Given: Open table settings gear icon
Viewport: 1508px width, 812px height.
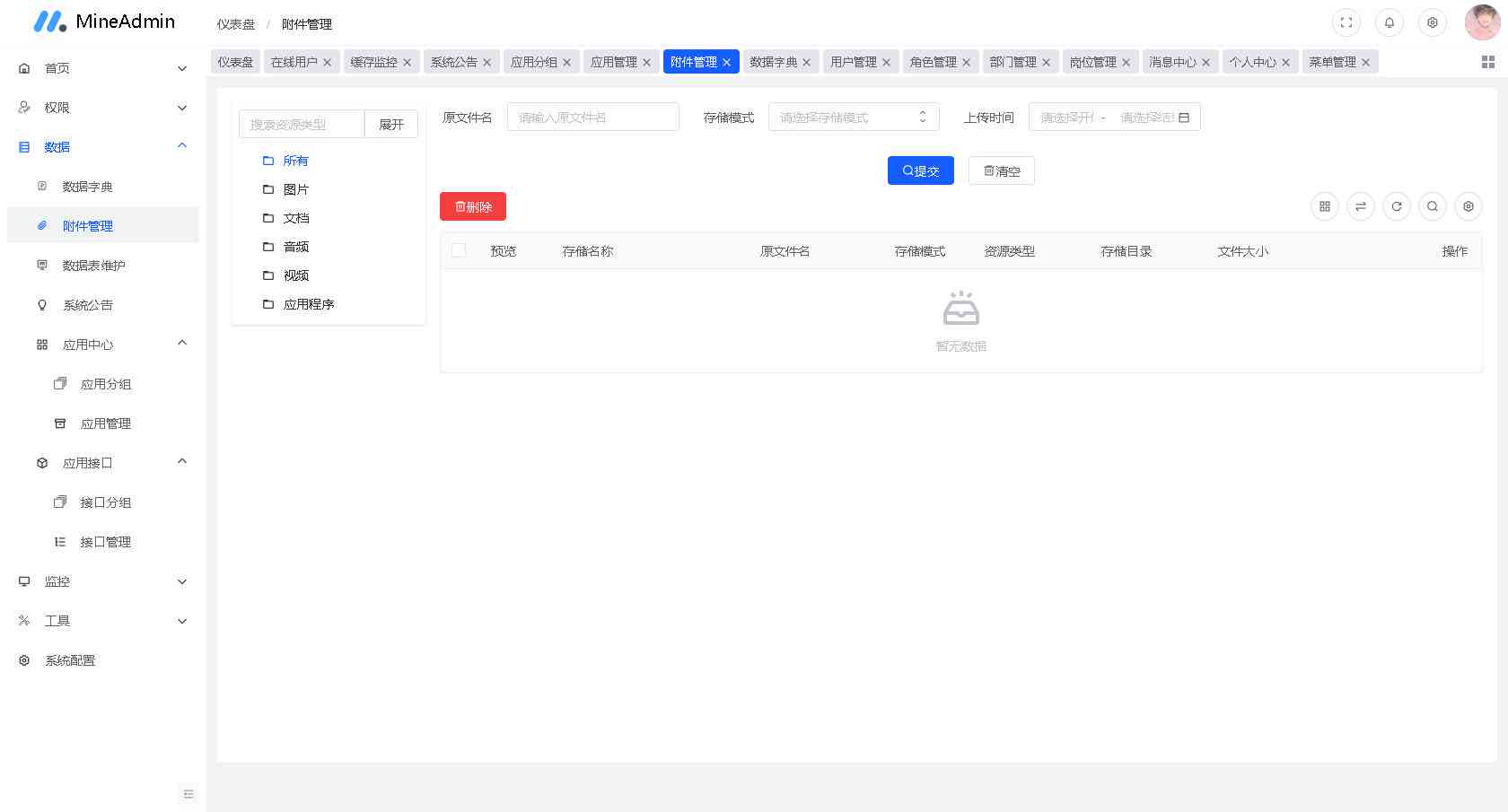Looking at the screenshot, I should pos(1469,206).
